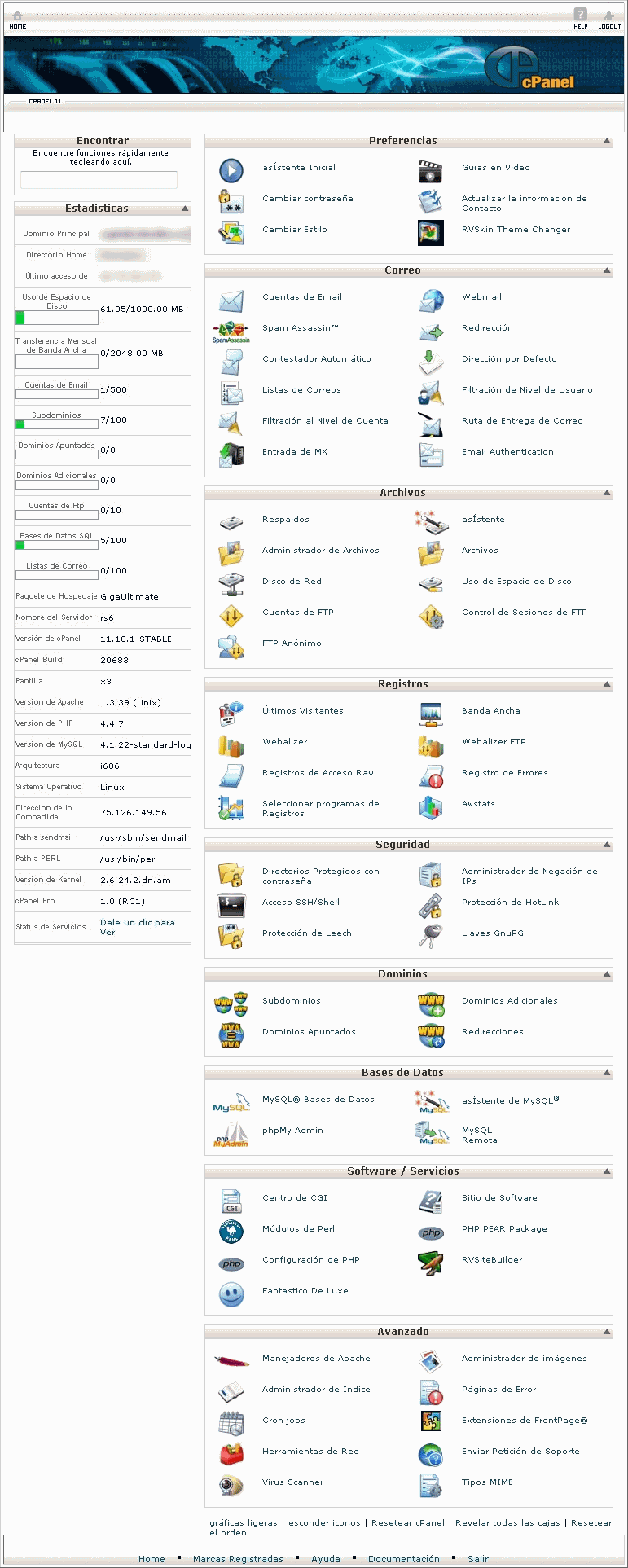
Task: Open the Cambiar Estilo link
Action: pos(295,230)
